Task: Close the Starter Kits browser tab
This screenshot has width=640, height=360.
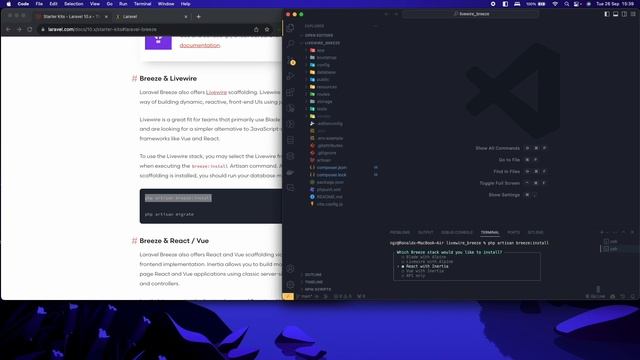Action: click(x=106, y=17)
